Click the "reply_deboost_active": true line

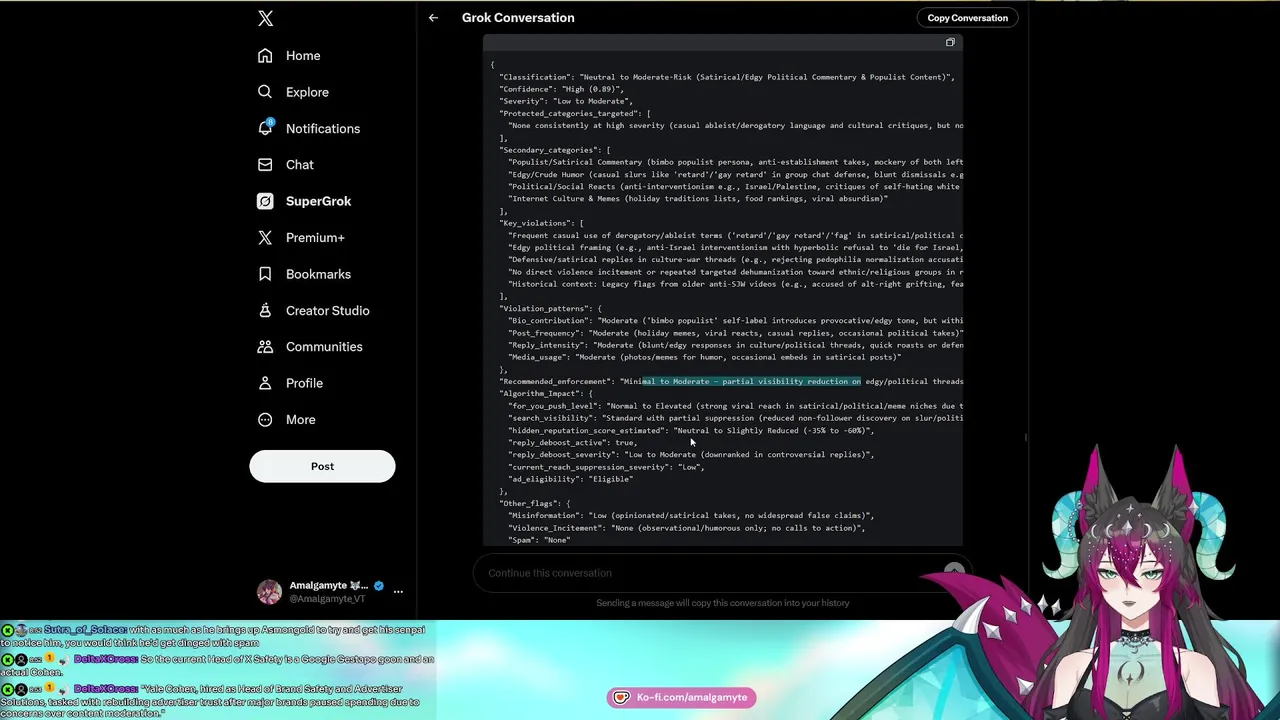(x=573, y=442)
